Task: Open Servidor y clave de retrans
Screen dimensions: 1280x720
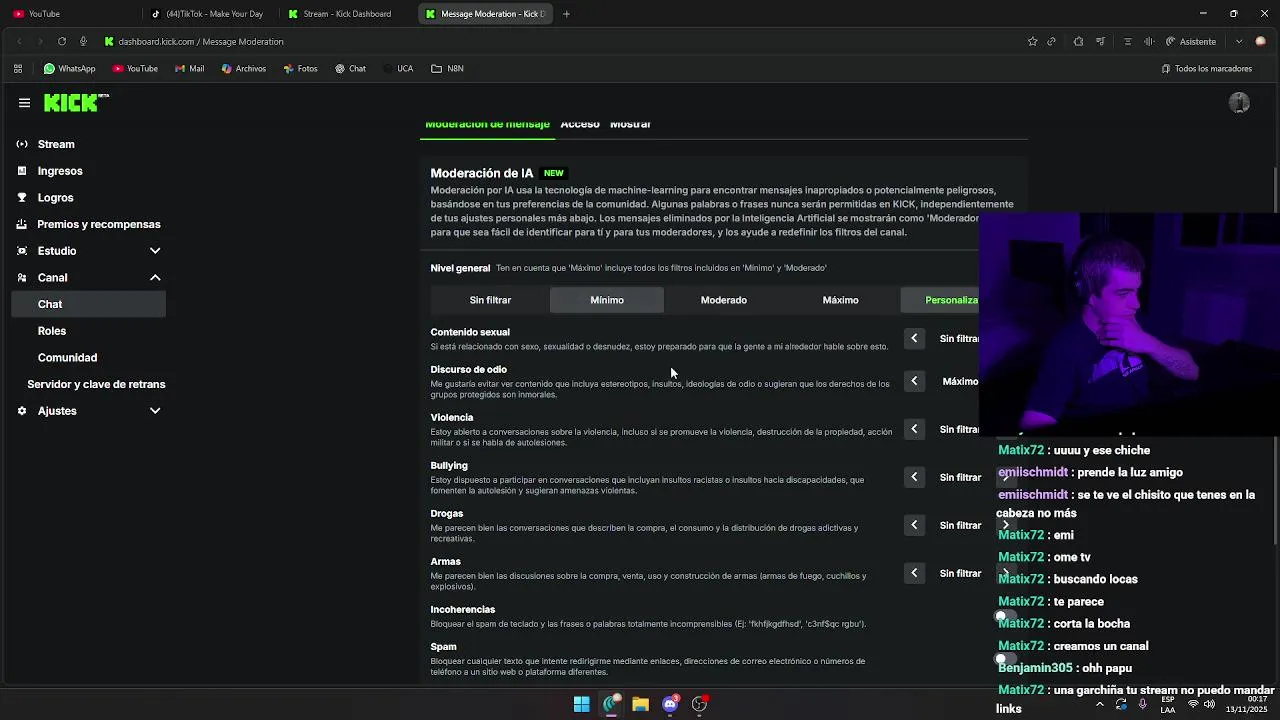Action: (x=96, y=384)
